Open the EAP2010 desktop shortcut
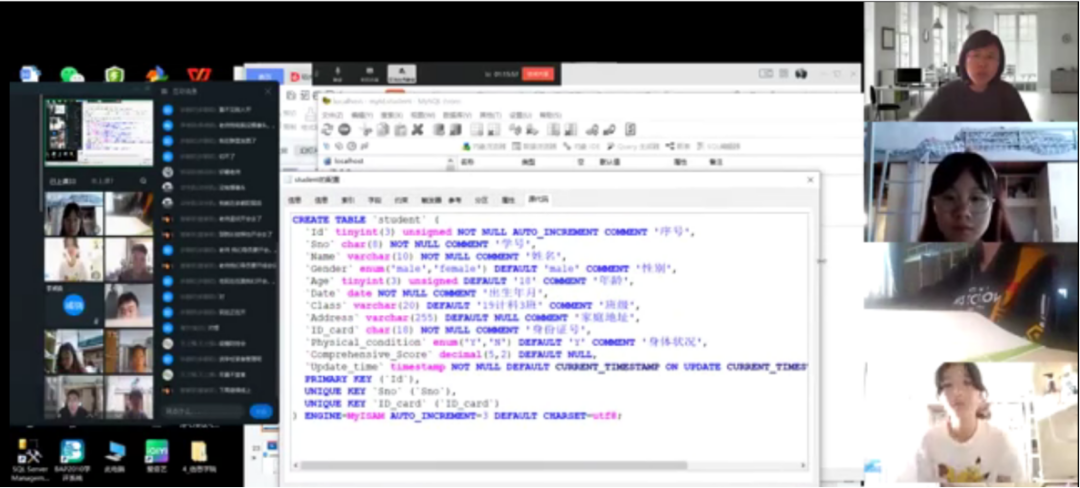Viewport: 1080px width, 488px height. coord(72,459)
